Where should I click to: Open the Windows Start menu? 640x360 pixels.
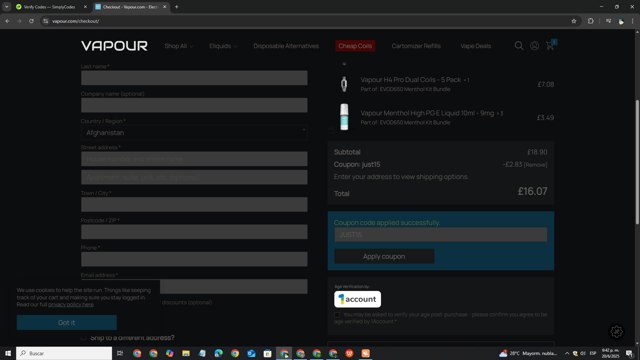click(8, 353)
